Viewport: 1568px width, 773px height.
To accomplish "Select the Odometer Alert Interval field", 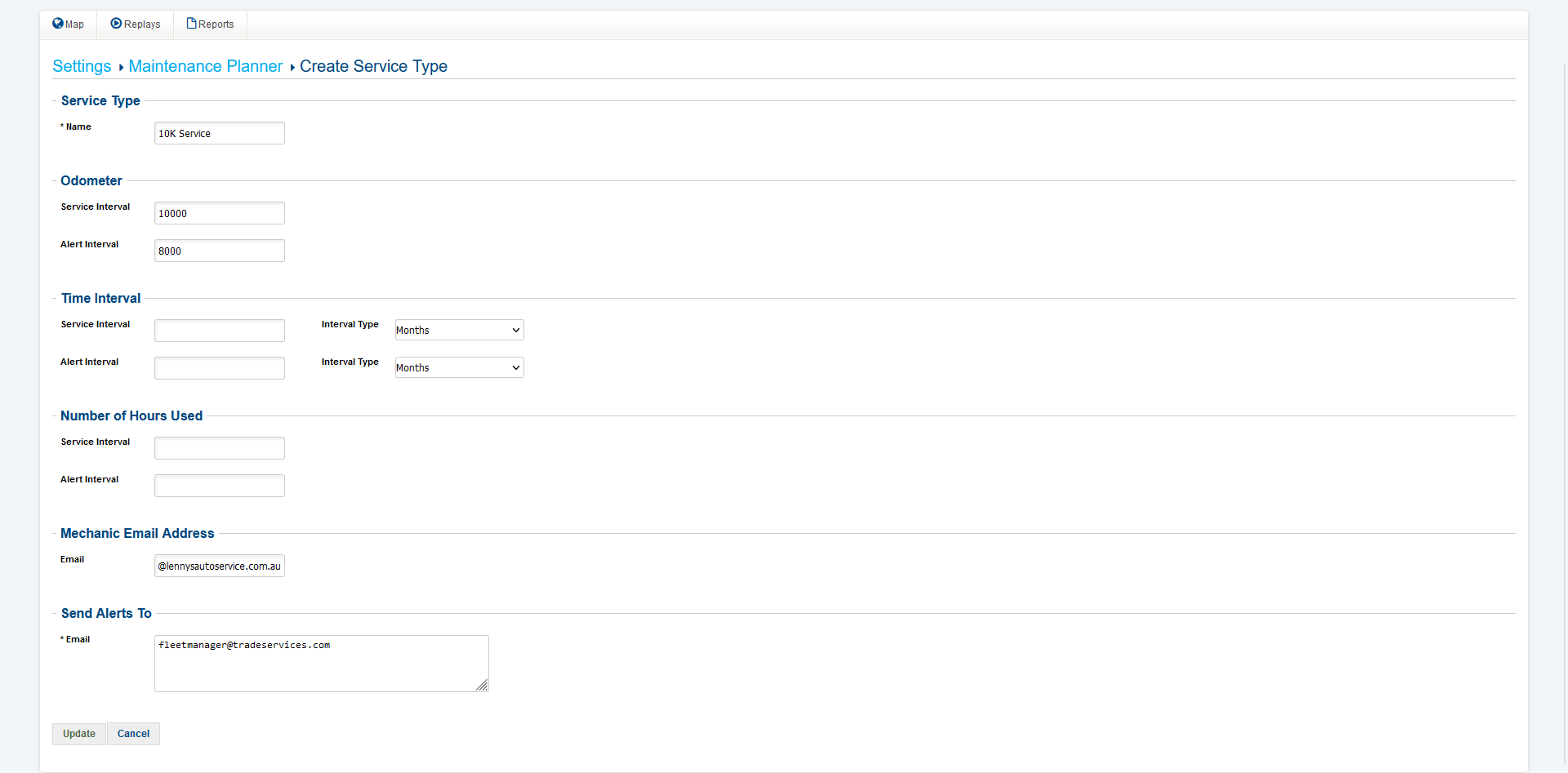I will [219, 251].
